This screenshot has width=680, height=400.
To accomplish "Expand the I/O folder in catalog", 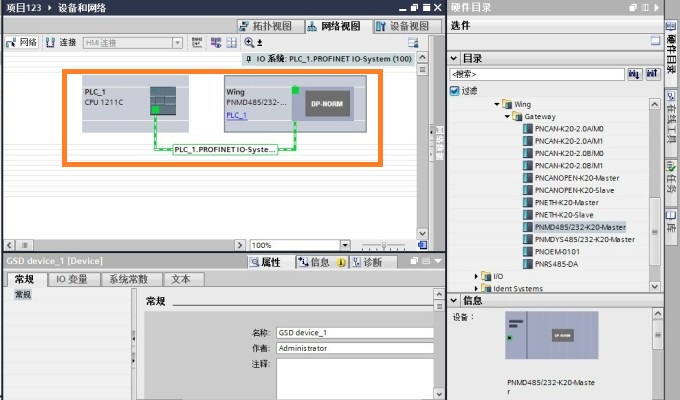I will click(x=476, y=276).
